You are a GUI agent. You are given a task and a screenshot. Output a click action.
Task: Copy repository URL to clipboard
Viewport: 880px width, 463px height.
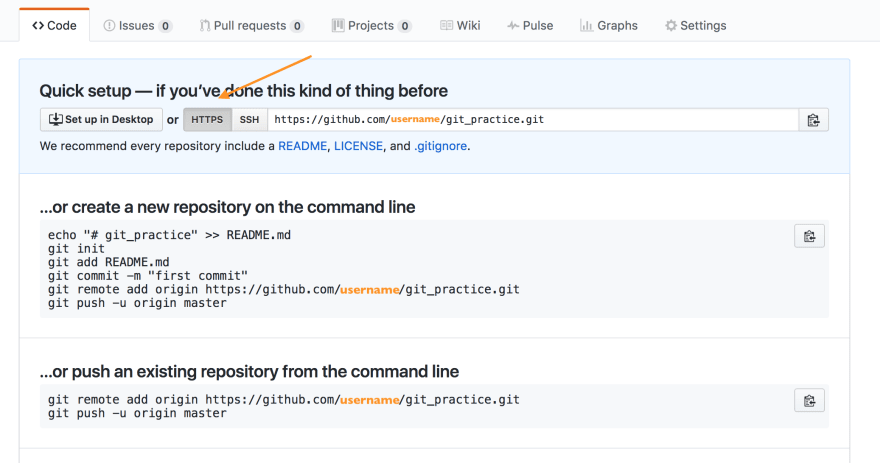coord(813,120)
